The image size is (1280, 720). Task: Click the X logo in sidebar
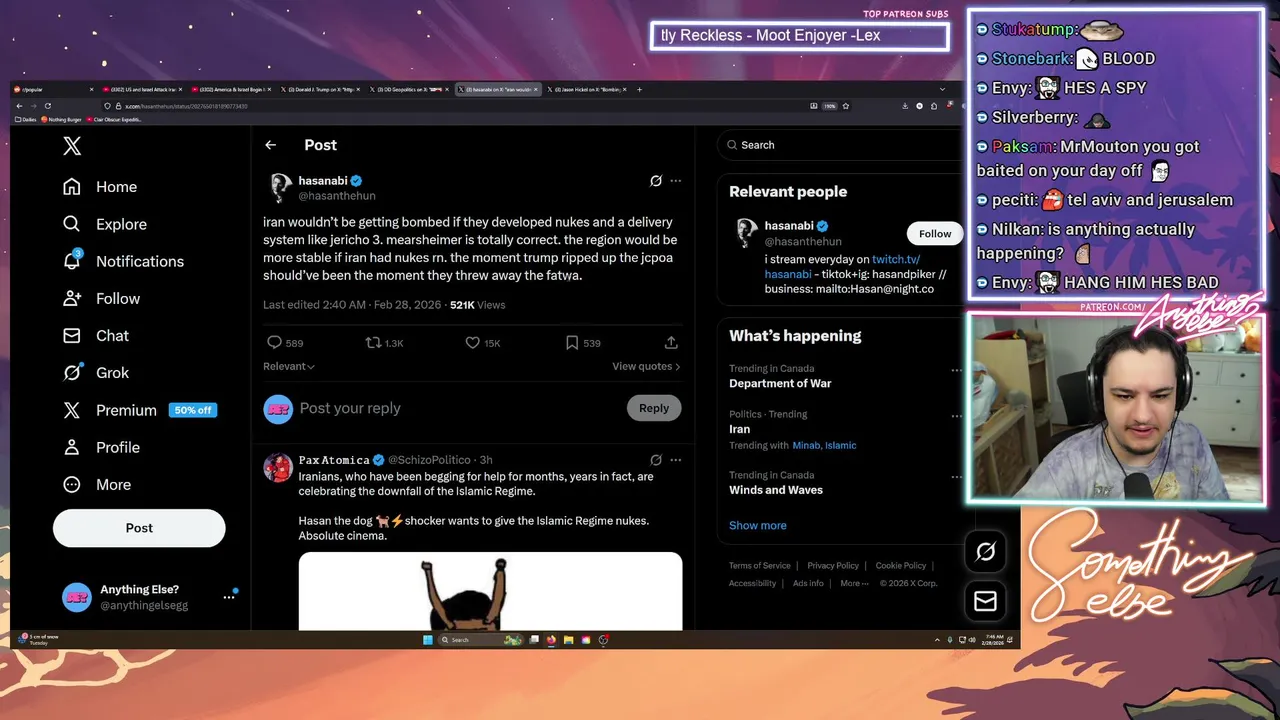72,146
